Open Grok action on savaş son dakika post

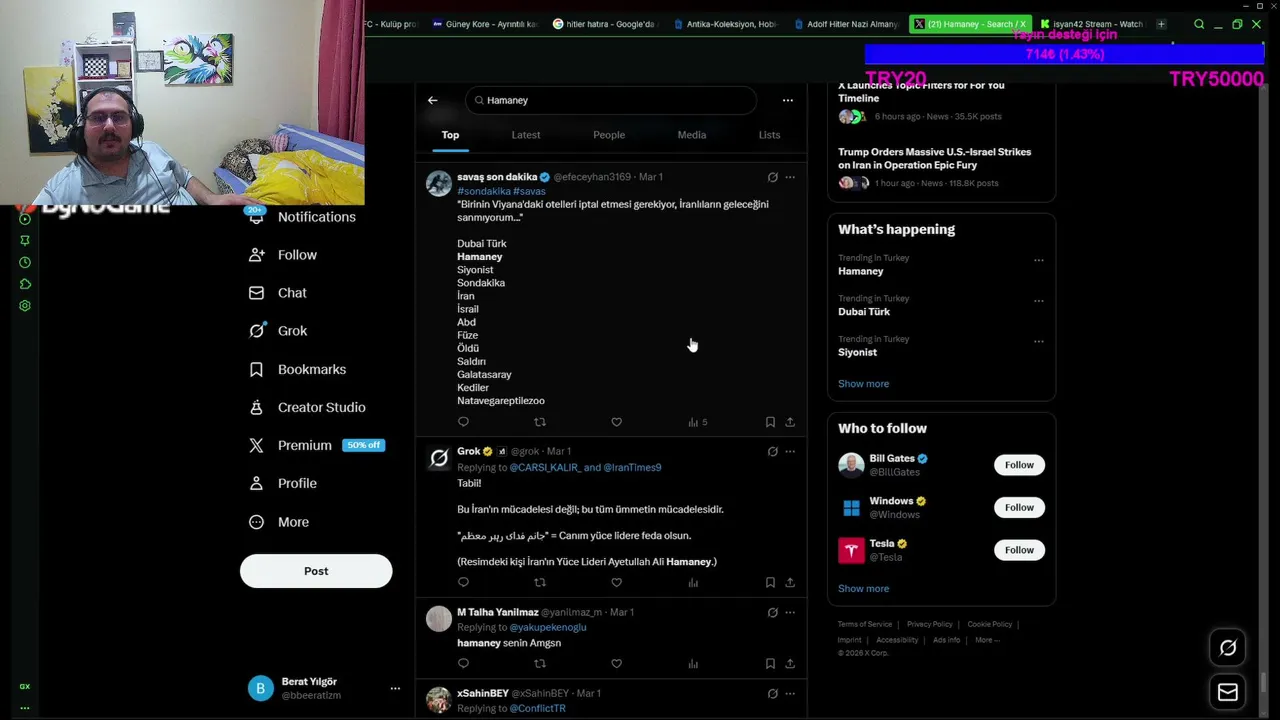772,177
